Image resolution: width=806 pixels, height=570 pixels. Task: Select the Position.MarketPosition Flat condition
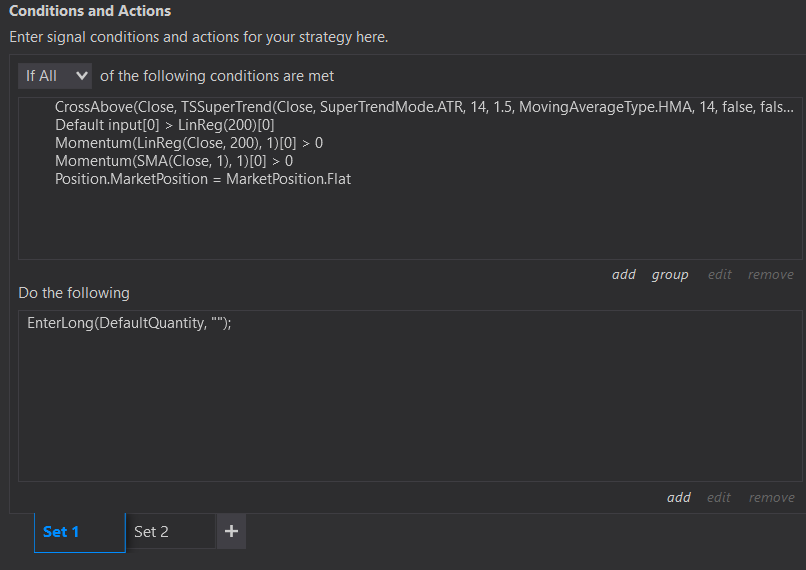pos(203,179)
